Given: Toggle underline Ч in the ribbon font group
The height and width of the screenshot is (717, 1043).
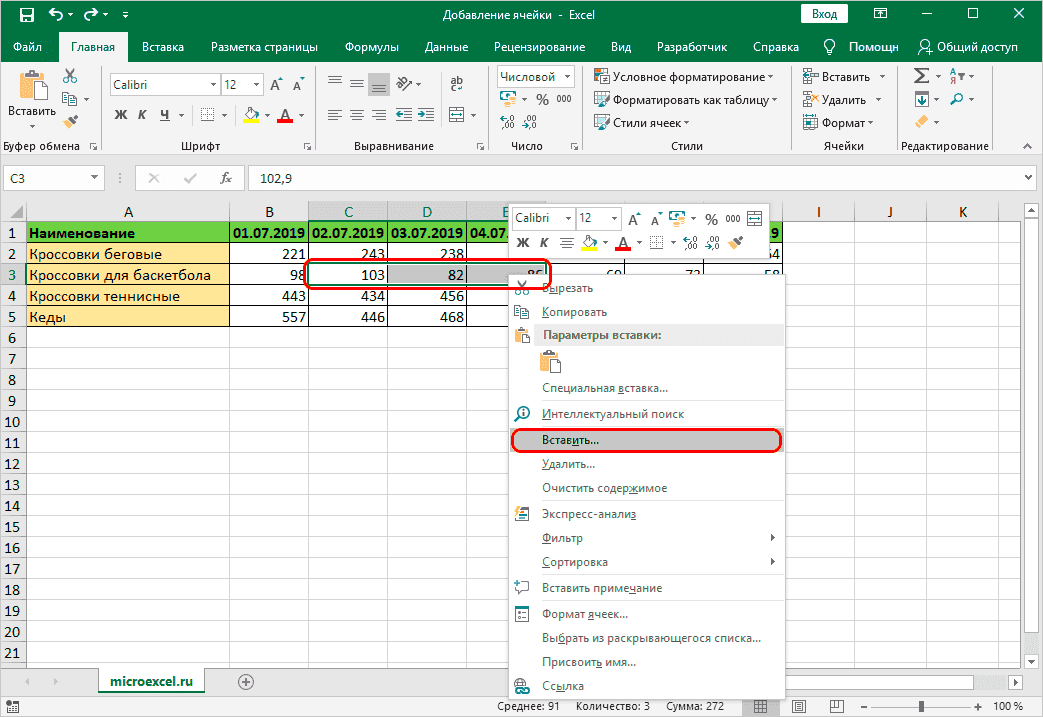Looking at the screenshot, I should tap(165, 114).
